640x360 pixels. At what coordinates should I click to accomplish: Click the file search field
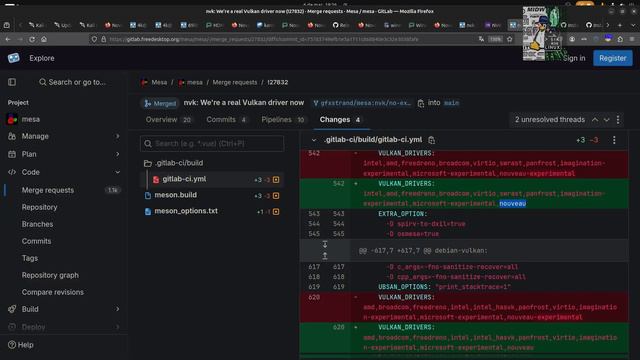point(212,144)
